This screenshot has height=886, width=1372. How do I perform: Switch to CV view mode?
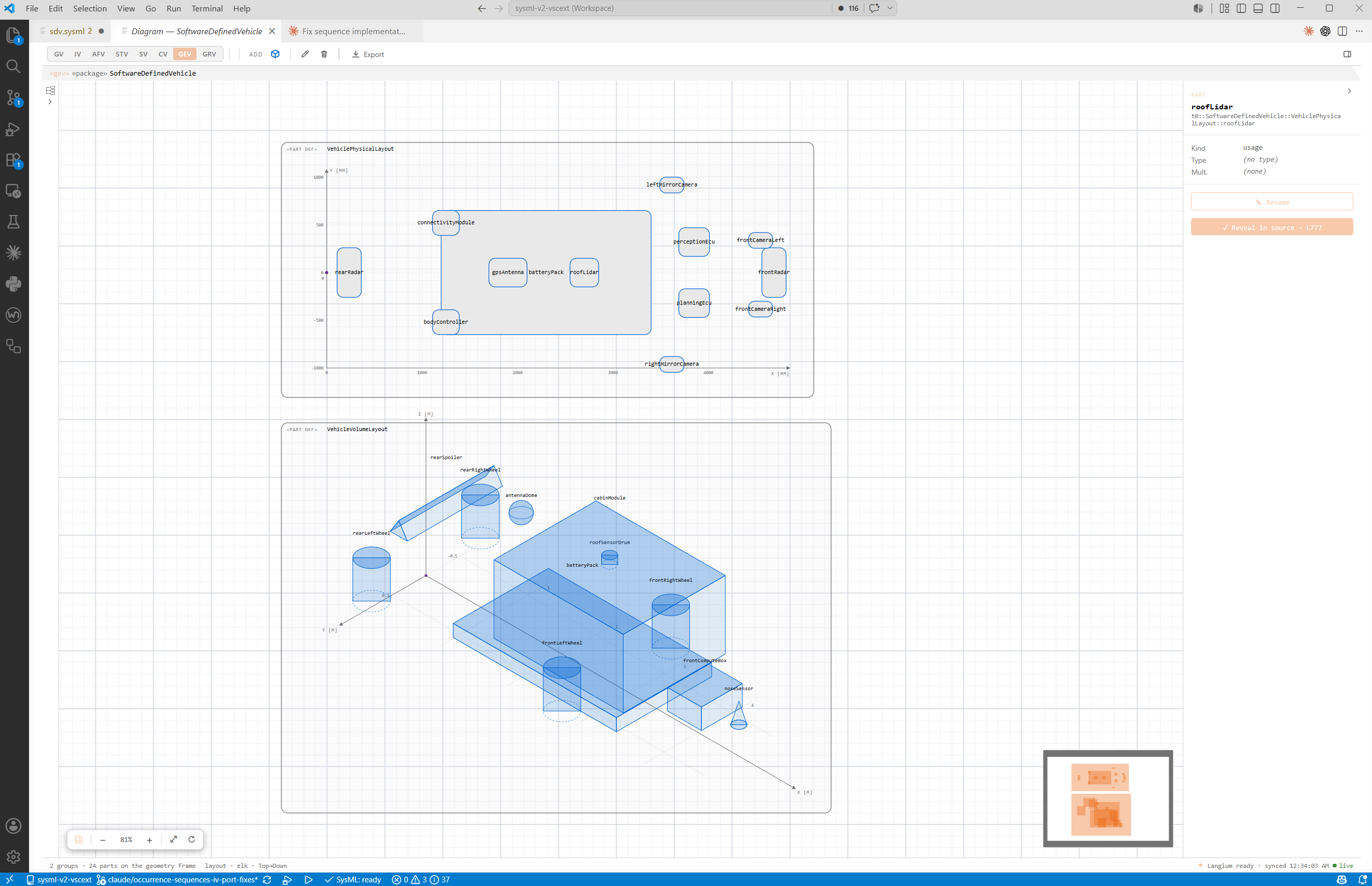tap(163, 54)
